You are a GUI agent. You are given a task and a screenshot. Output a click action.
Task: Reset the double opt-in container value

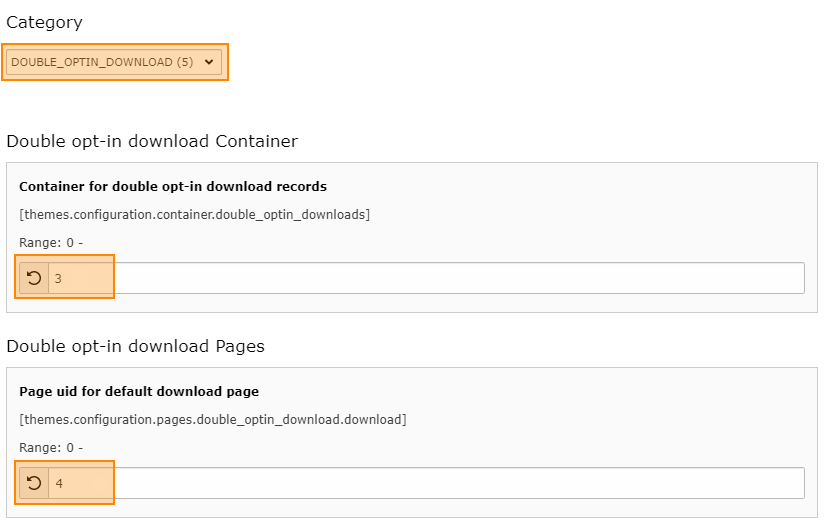pos(34,278)
